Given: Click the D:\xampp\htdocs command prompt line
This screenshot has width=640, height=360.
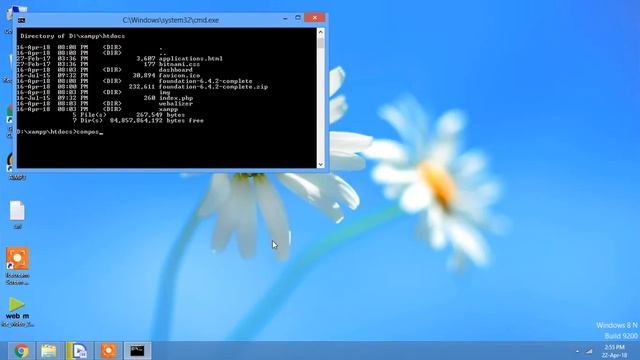Looking at the screenshot, I should click(60, 132).
